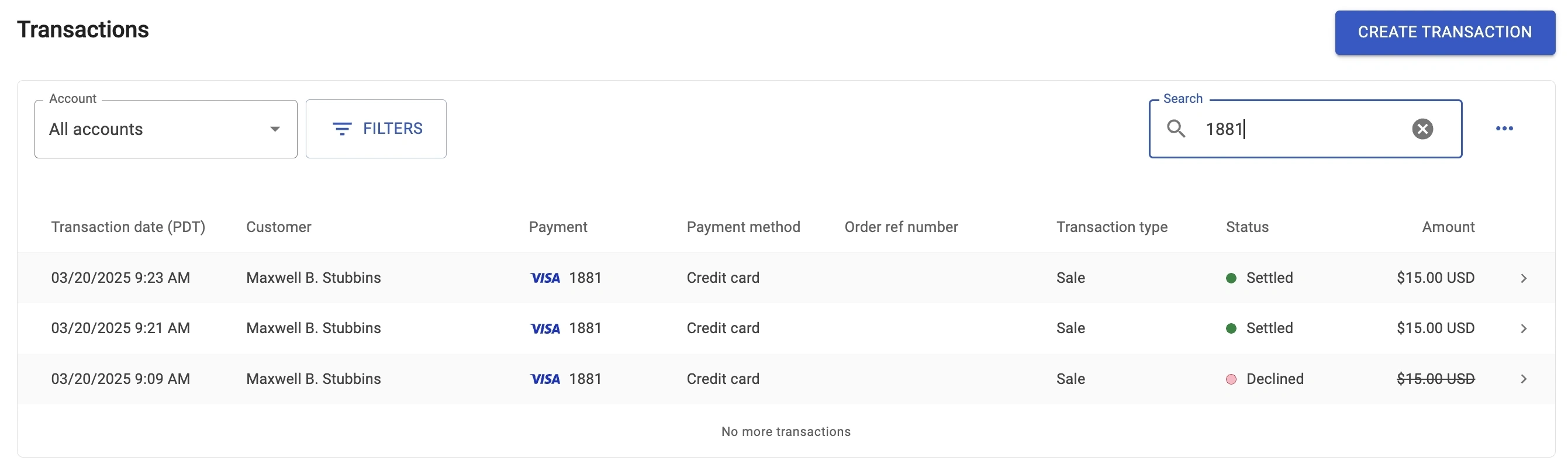
Task: Sort by Transaction date (PDT) column header
Action: coord(128,227)
